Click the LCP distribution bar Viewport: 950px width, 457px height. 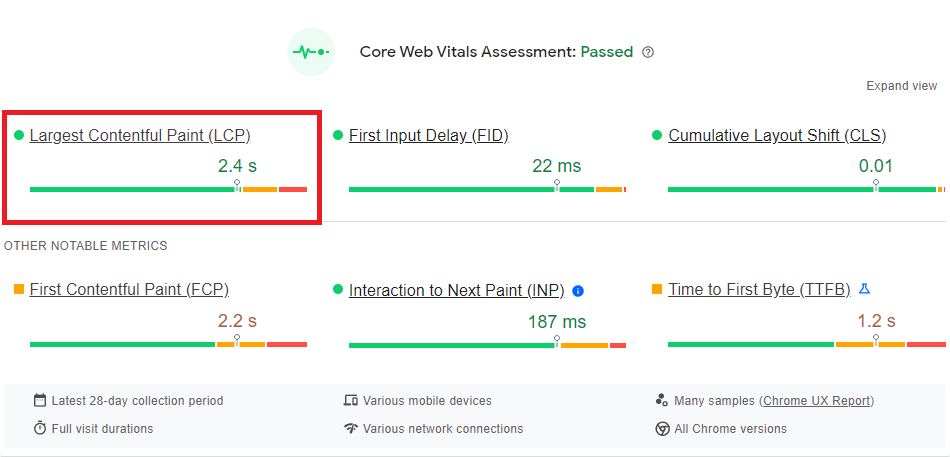[168, 189]
